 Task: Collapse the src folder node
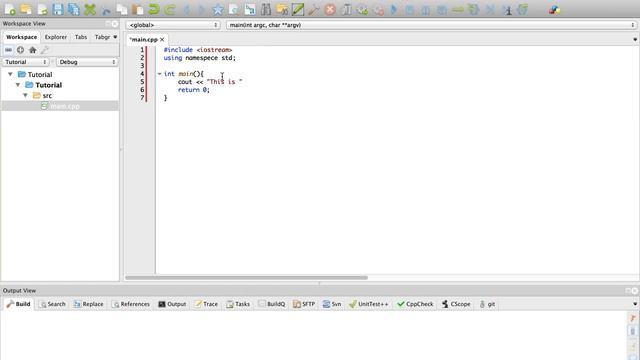(25, 96)
